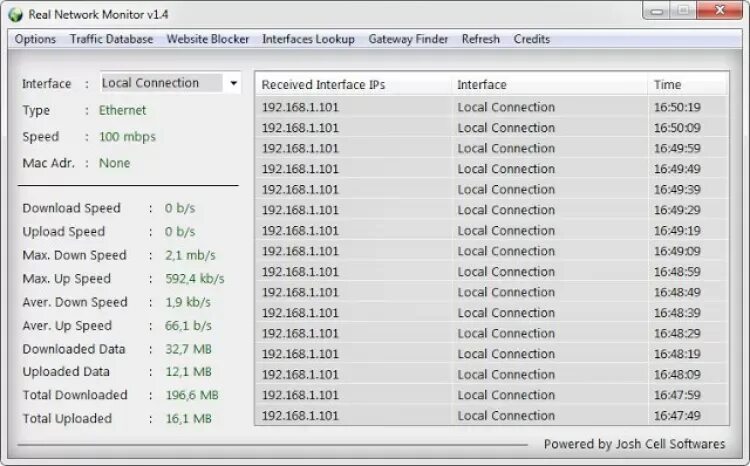The width and height of the screenshot is (750, 466).
Task: Click the 100 mbps speed value
Action: [x=127, y=137]
